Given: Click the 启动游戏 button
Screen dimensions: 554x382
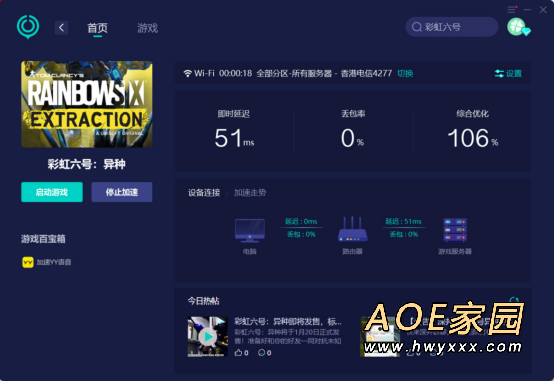Looking at the screenshot, I should [52, 192].
